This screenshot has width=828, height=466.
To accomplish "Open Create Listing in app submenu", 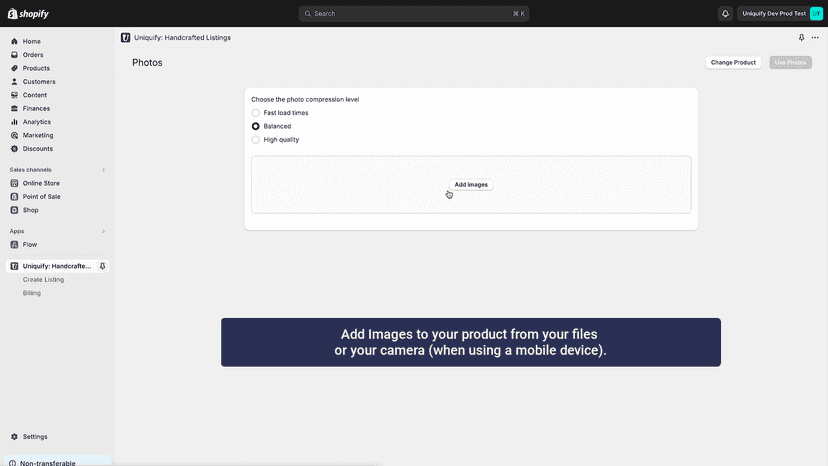I will [x=43, y=279].
